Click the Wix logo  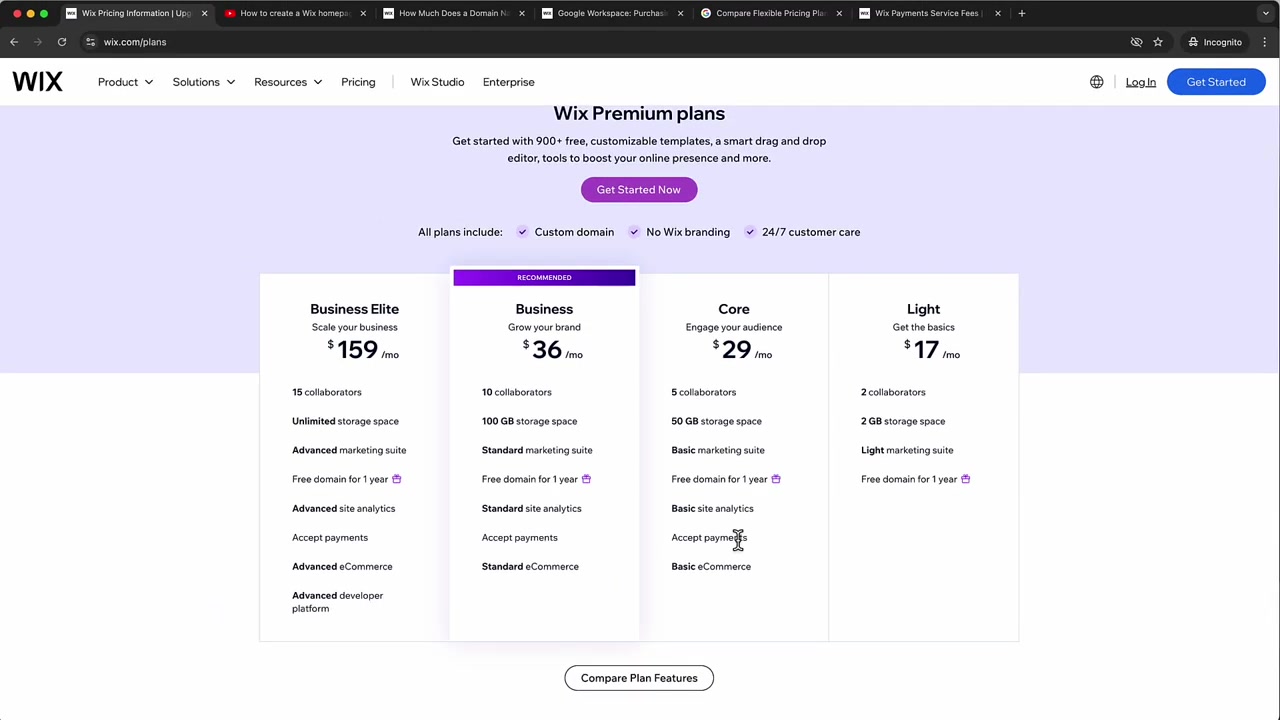pyautogui.click(x=37, y=82)
